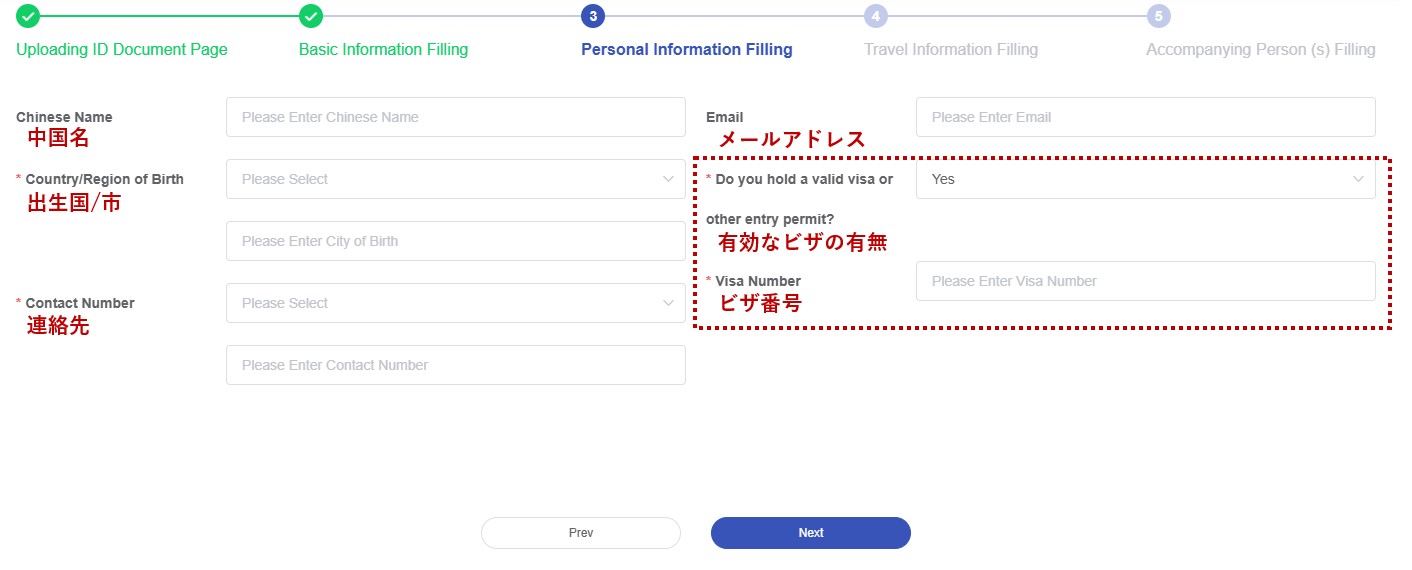Screen dimensions: 1412x570
Task: Click the Country/Region of Birth chevron arrow
Action: pyautogui.click(x=668, y=179)
